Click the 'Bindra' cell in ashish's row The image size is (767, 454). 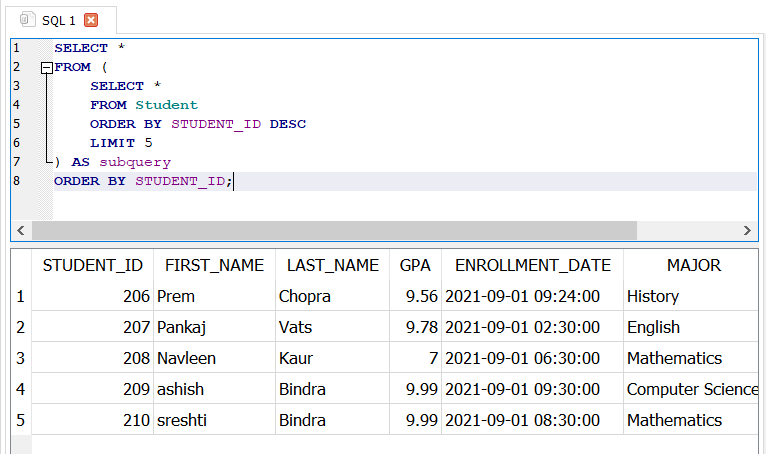click(333, 389)
